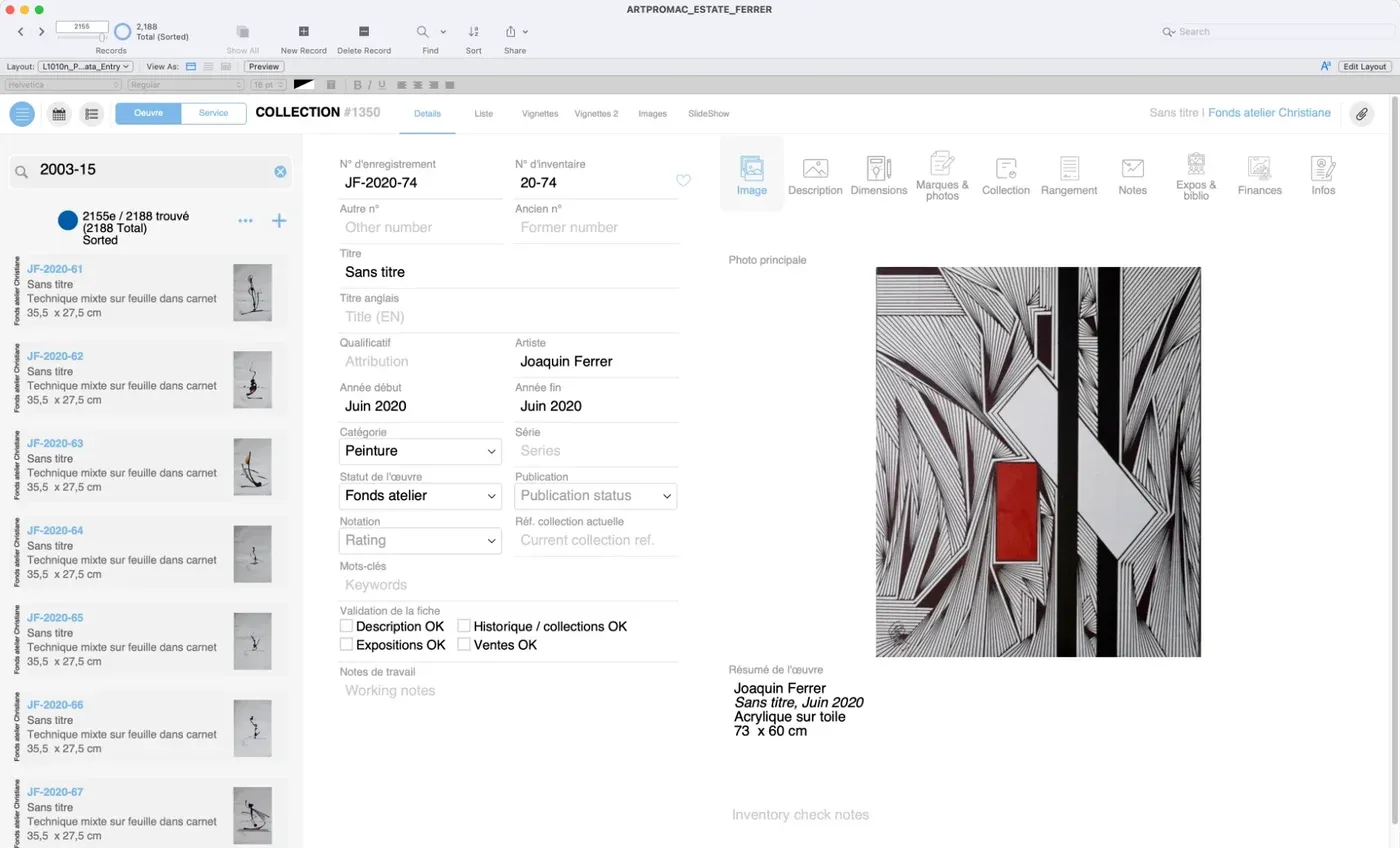The image size is (1400, 848).
Task: Switch to the Details tab
Action: [427, 113]
